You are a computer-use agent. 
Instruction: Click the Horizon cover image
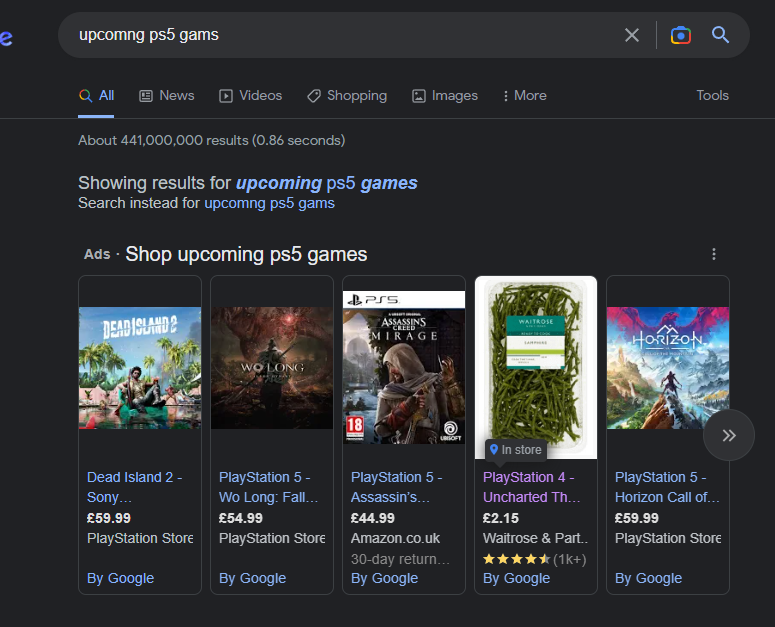(x=668, y=368)
